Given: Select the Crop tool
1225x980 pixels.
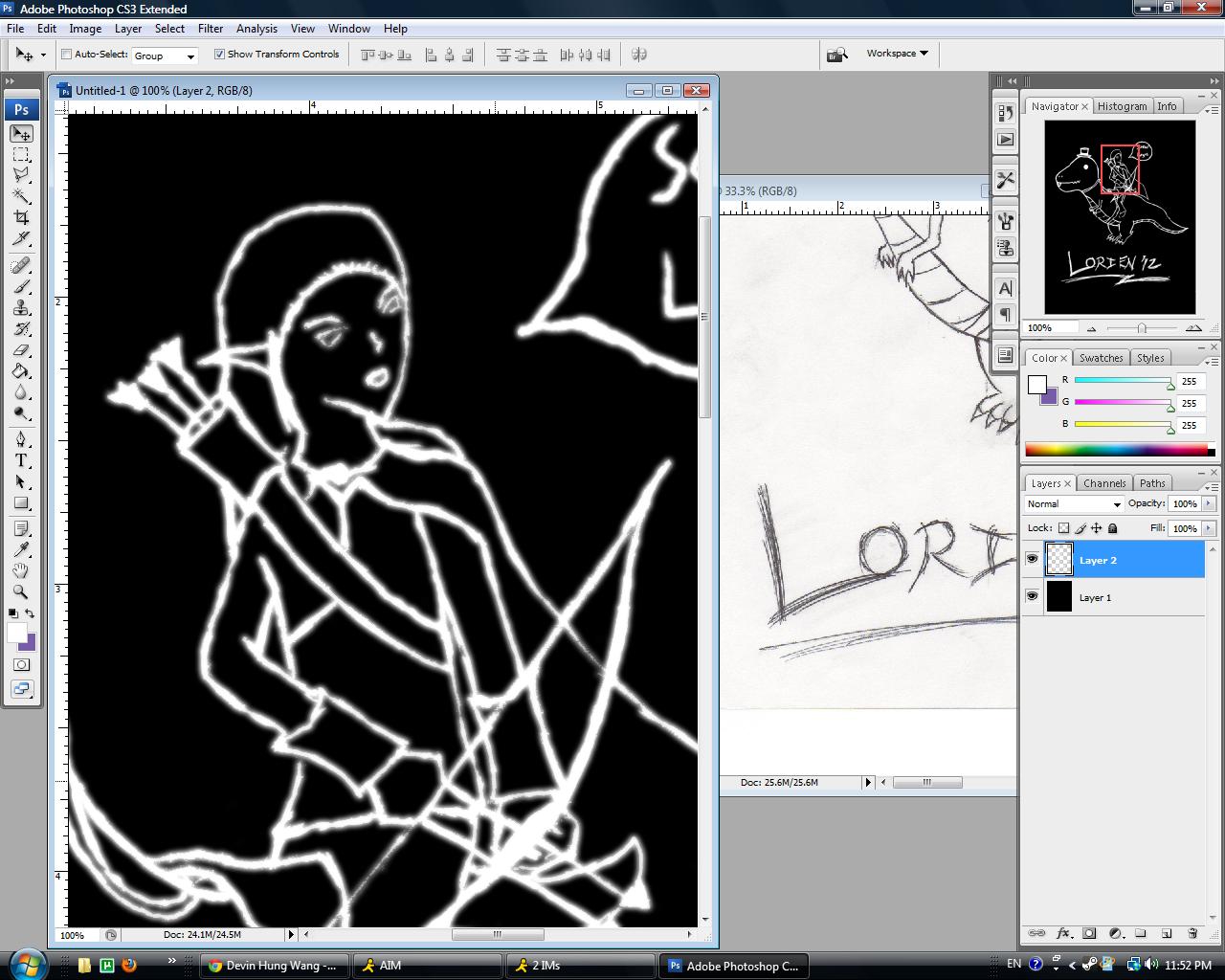Looking at the screenshot, I should coord(21,217).
